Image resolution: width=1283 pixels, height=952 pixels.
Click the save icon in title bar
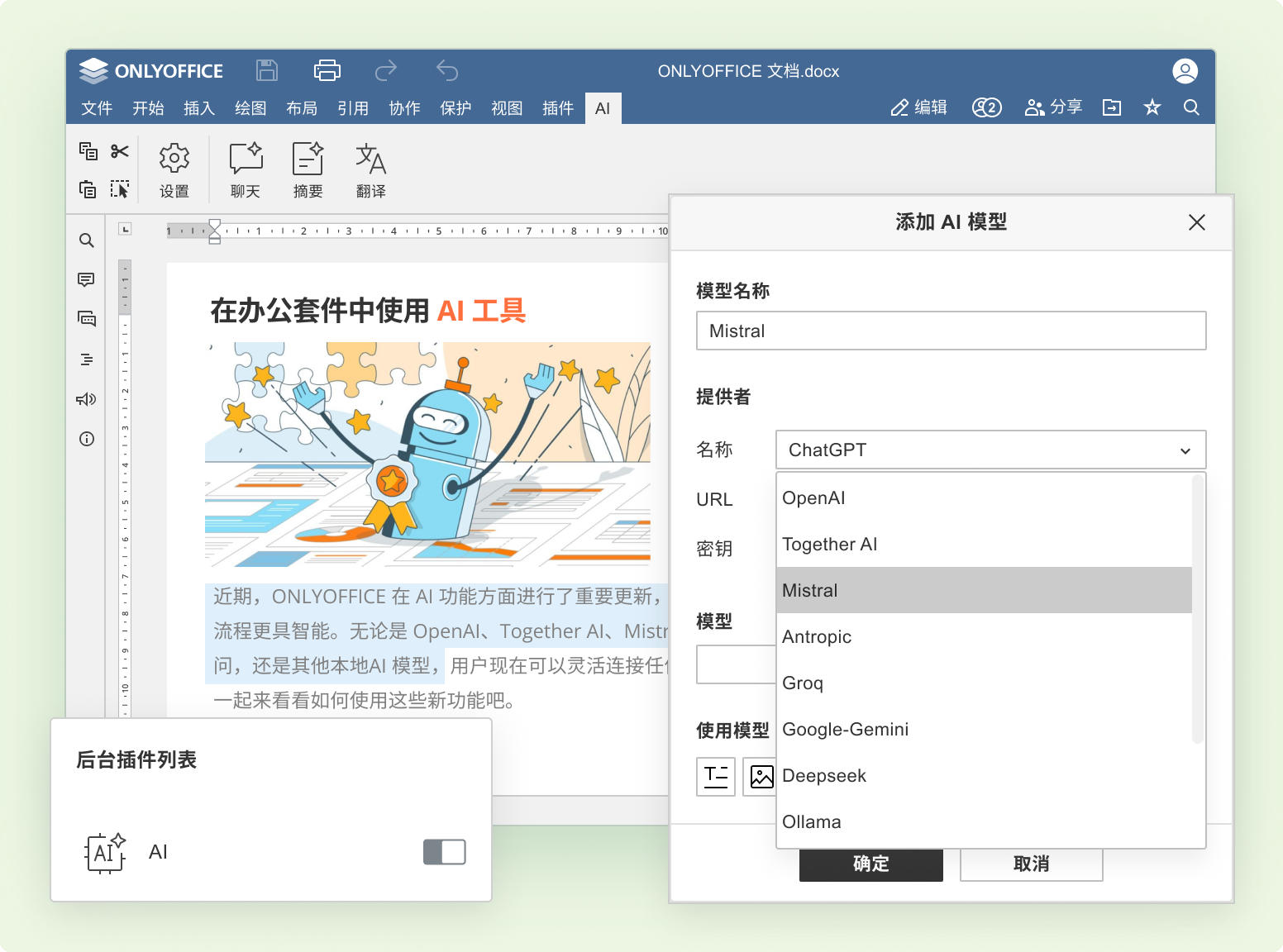(267, 71)
